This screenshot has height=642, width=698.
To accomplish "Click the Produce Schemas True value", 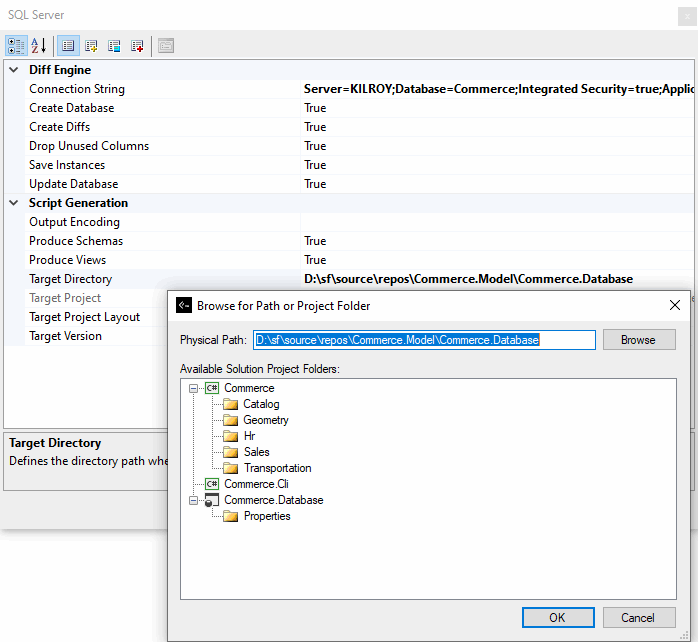I will pyautogui.click(x=315, y=241).
